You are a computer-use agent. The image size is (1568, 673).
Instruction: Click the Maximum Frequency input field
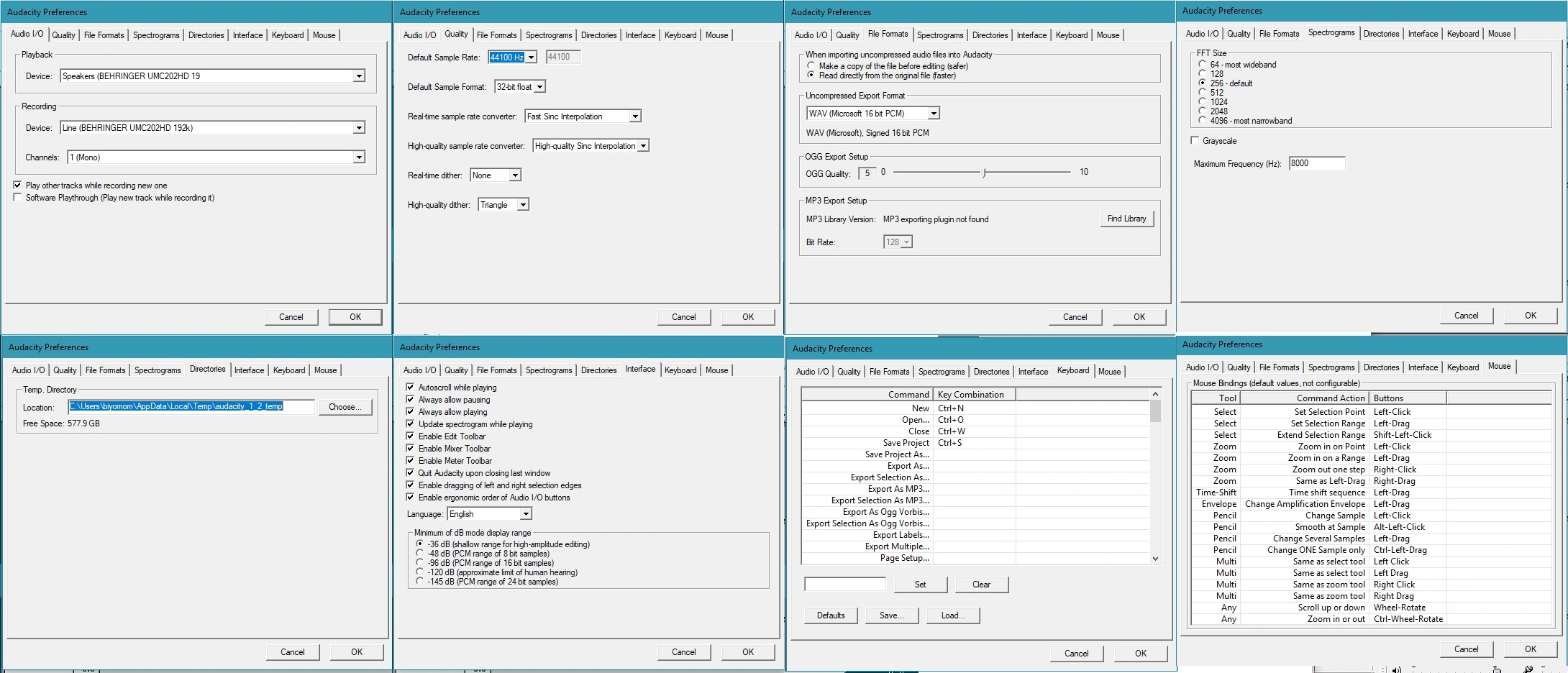click(1316, 163)
